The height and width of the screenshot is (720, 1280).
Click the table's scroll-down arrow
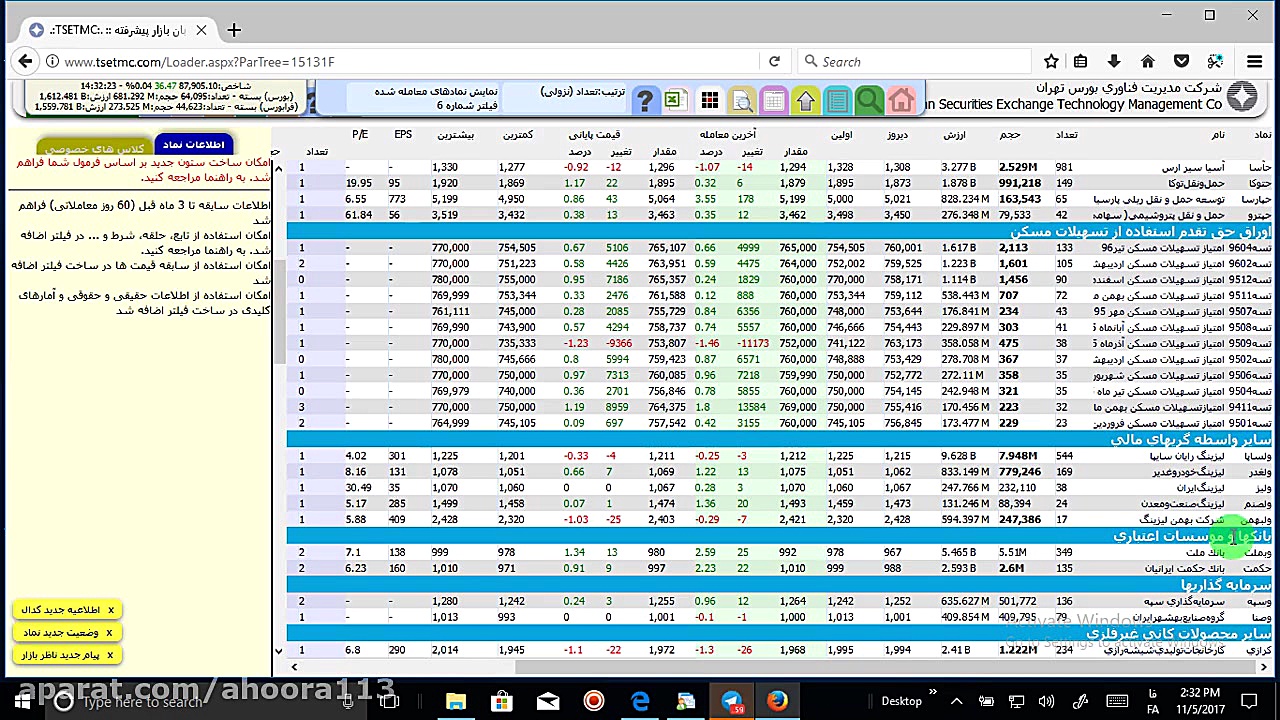[279, 651]
